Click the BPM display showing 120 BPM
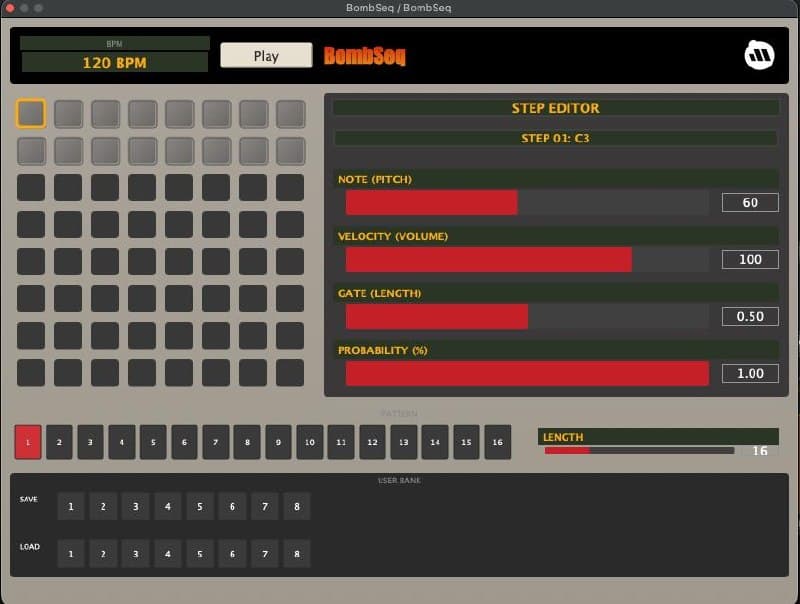This screenshot has width=800, height=604. tap(112, 63)
